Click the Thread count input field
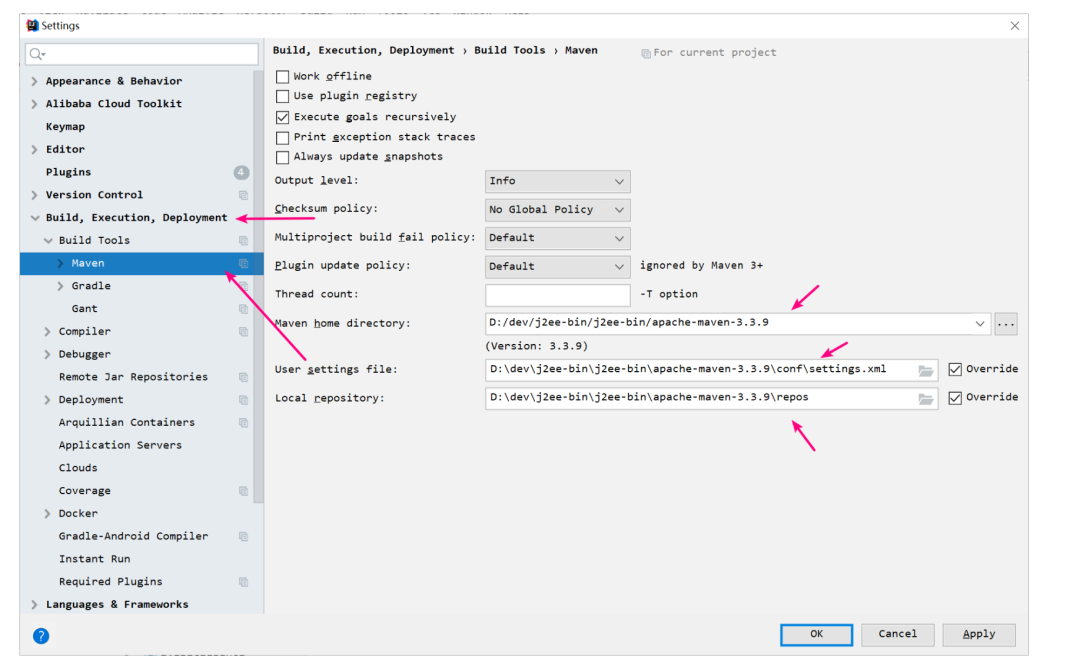Screen dimensions: 1080x662 coord(557,295)
